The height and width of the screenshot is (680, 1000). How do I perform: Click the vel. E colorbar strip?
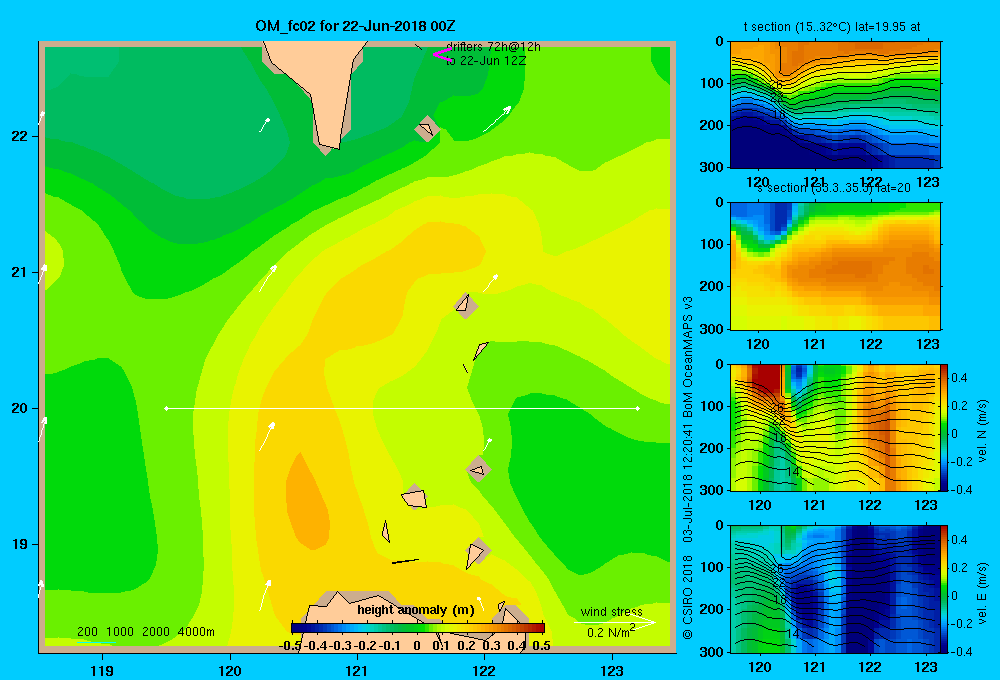[945, 589]
